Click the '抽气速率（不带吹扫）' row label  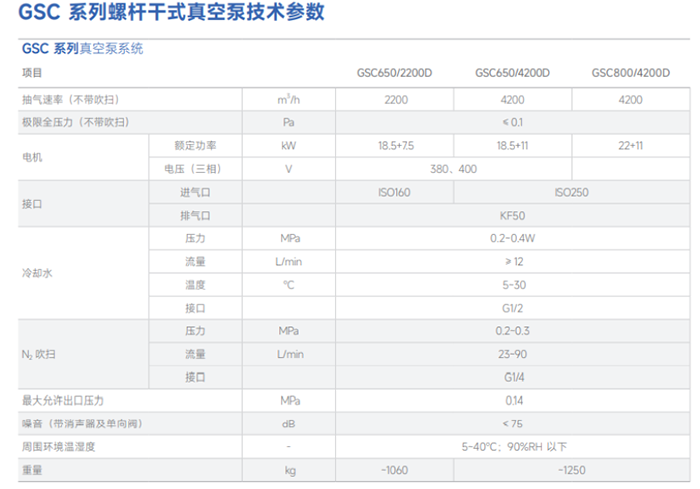tap(71, 100)
